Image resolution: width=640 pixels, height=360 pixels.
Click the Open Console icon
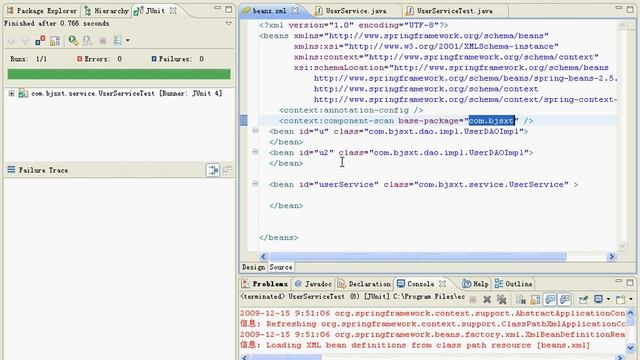620,300
